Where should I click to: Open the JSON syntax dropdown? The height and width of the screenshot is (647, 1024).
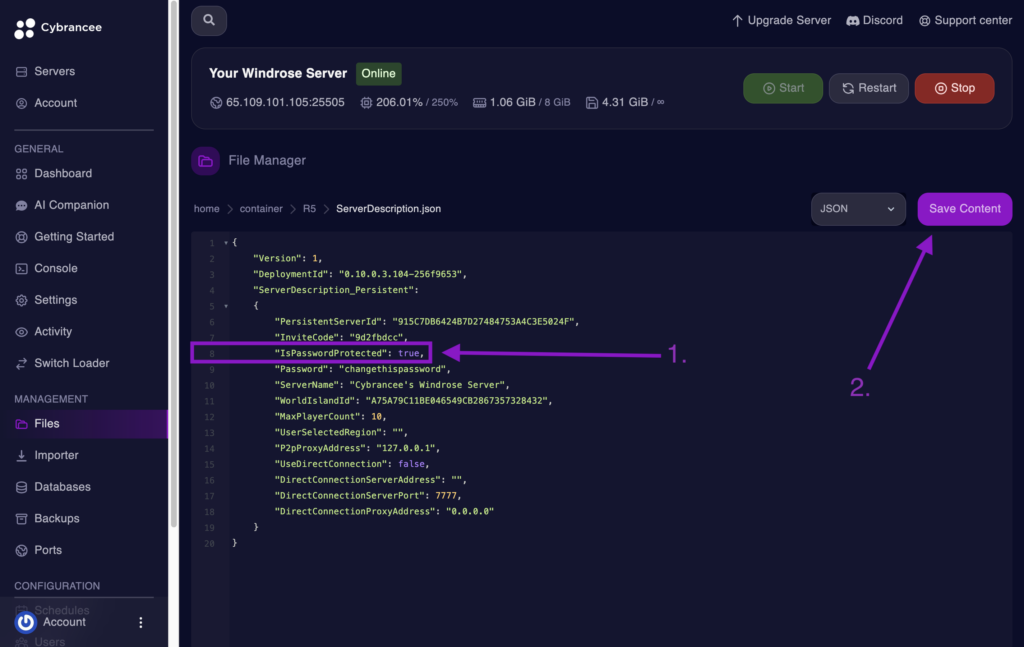click(857, 209)
